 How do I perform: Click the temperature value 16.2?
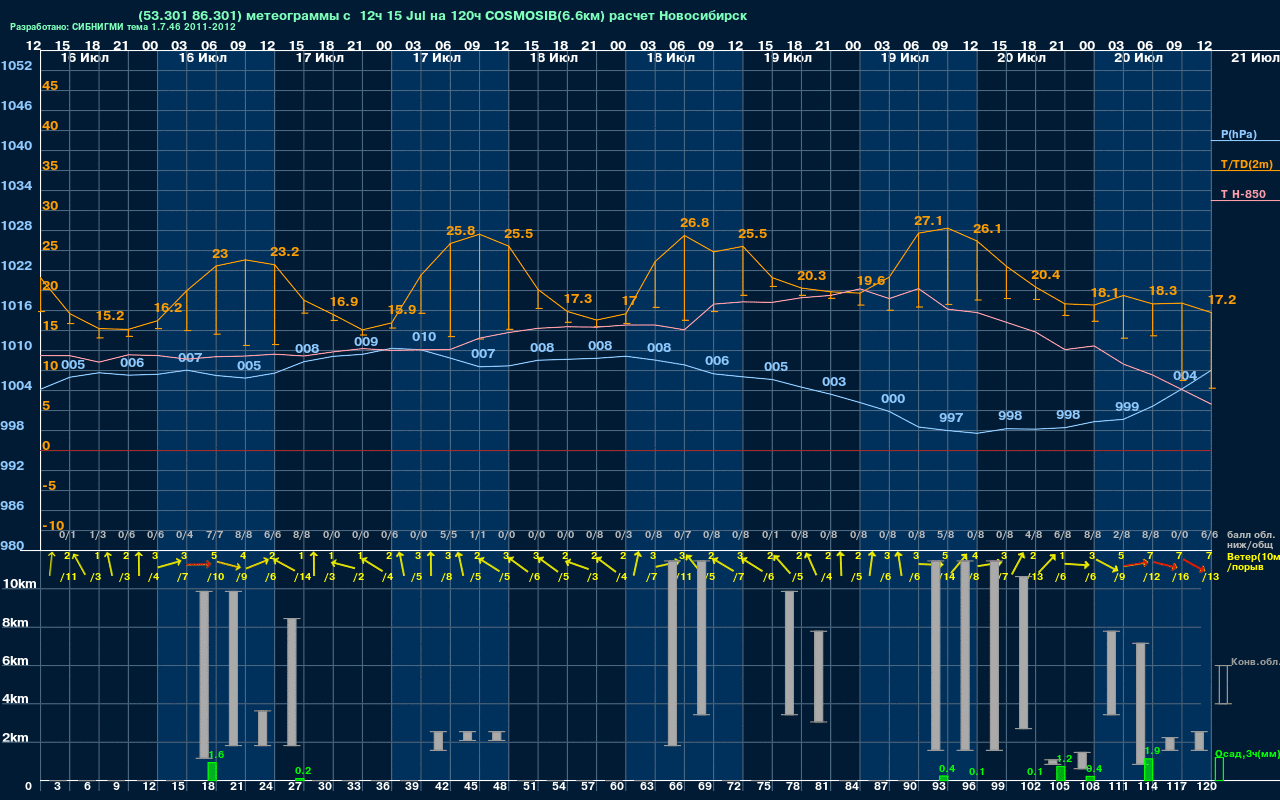pos(168,308)
